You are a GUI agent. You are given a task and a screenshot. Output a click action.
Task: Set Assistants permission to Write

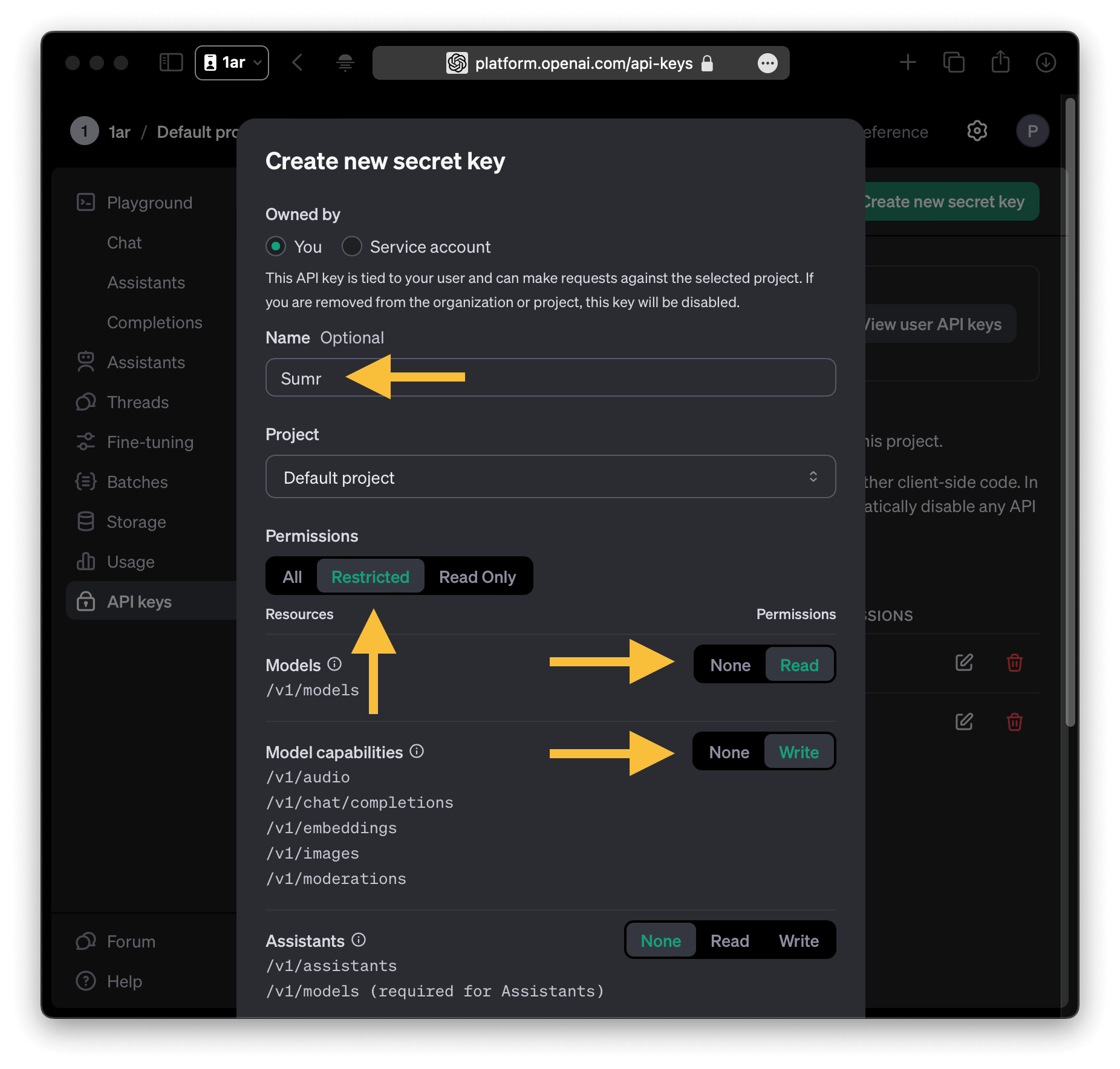(798, 941)
